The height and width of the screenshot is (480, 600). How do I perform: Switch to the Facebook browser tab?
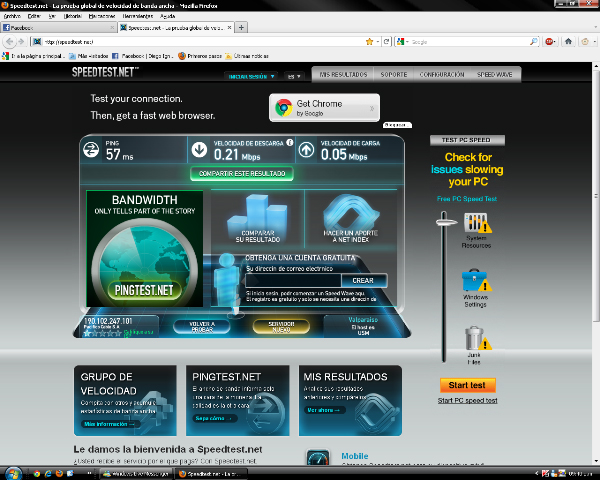pos(59,28)
